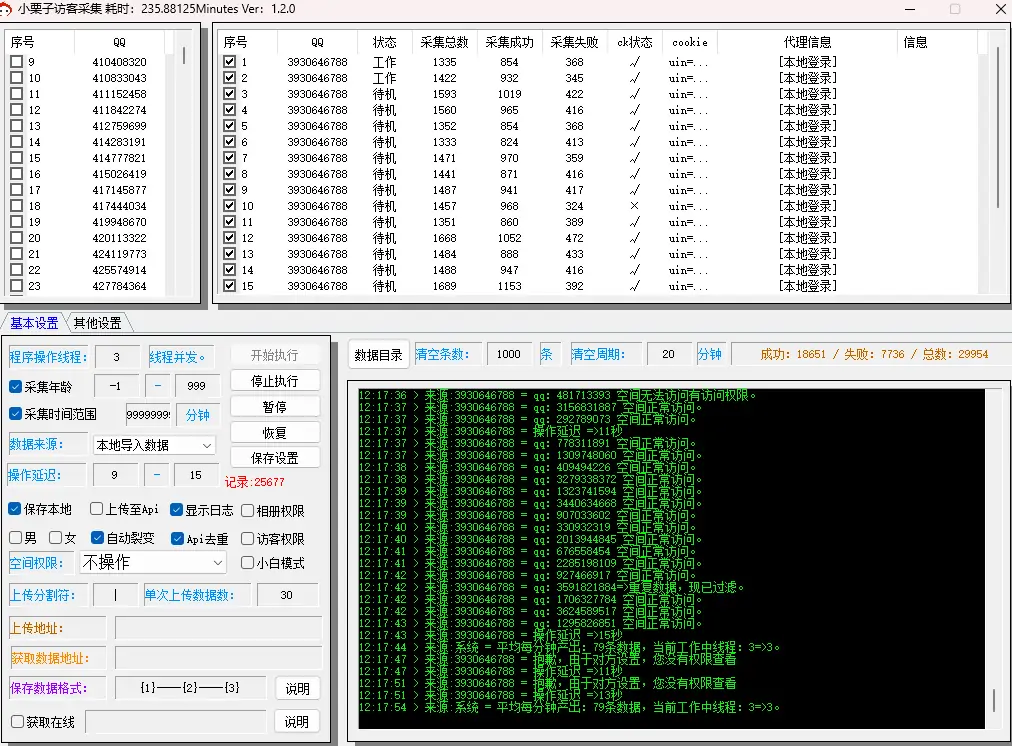This screenshot has width=1012, height=746.
Task: Check the 获取在线 checkbox
Action: pos(17,721)
